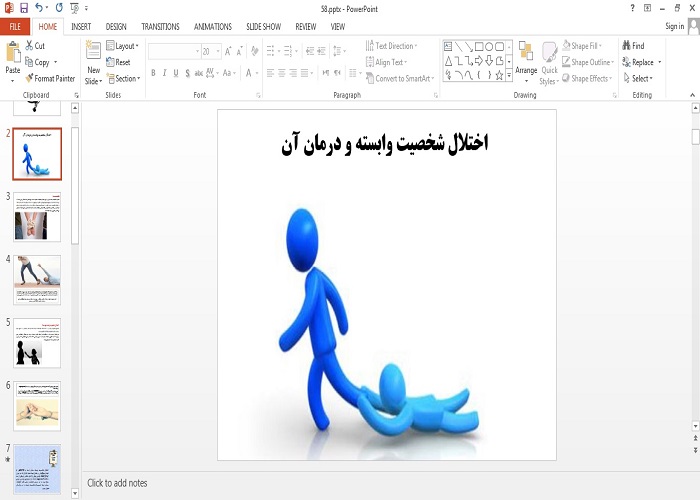700x500 pixels.
Task: Select slide 4 thumbnail
Action: (37, 279)
